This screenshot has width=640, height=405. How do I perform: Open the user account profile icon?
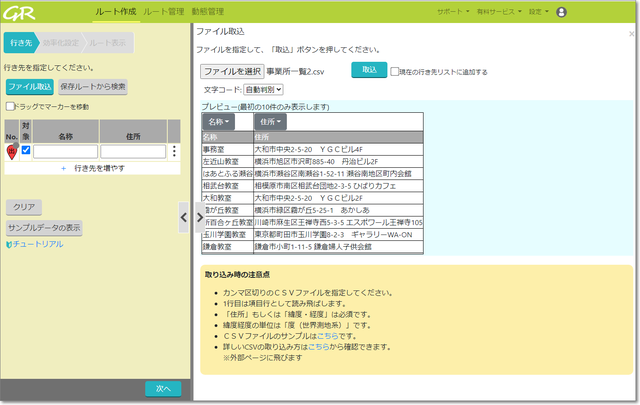(x=589, y=12)
